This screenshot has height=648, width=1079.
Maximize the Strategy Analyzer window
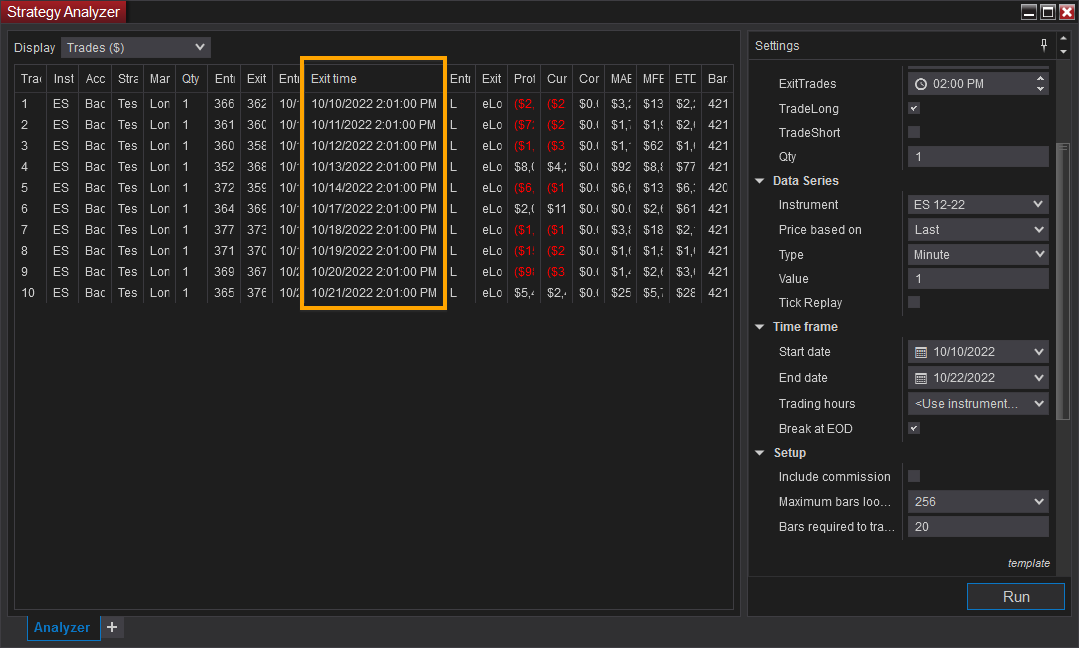point(1048,12)
